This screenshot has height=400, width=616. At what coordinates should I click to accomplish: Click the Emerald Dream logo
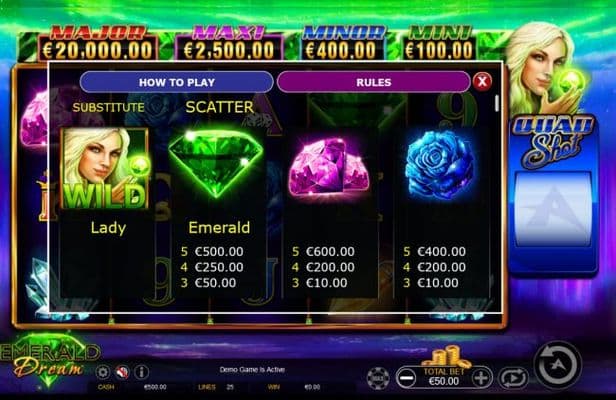click(50, 359)
